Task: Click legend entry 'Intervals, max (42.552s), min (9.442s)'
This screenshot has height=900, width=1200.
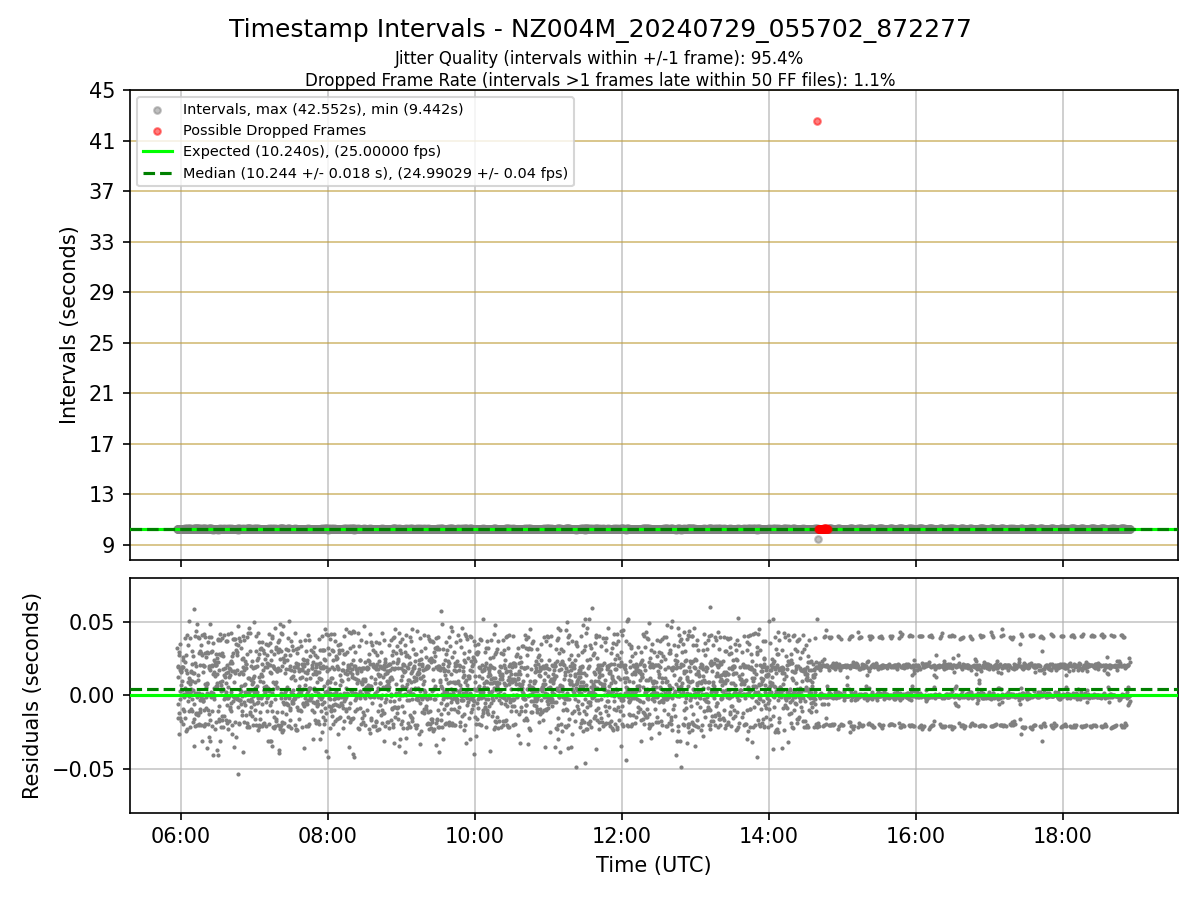Action: pos(323,108)
